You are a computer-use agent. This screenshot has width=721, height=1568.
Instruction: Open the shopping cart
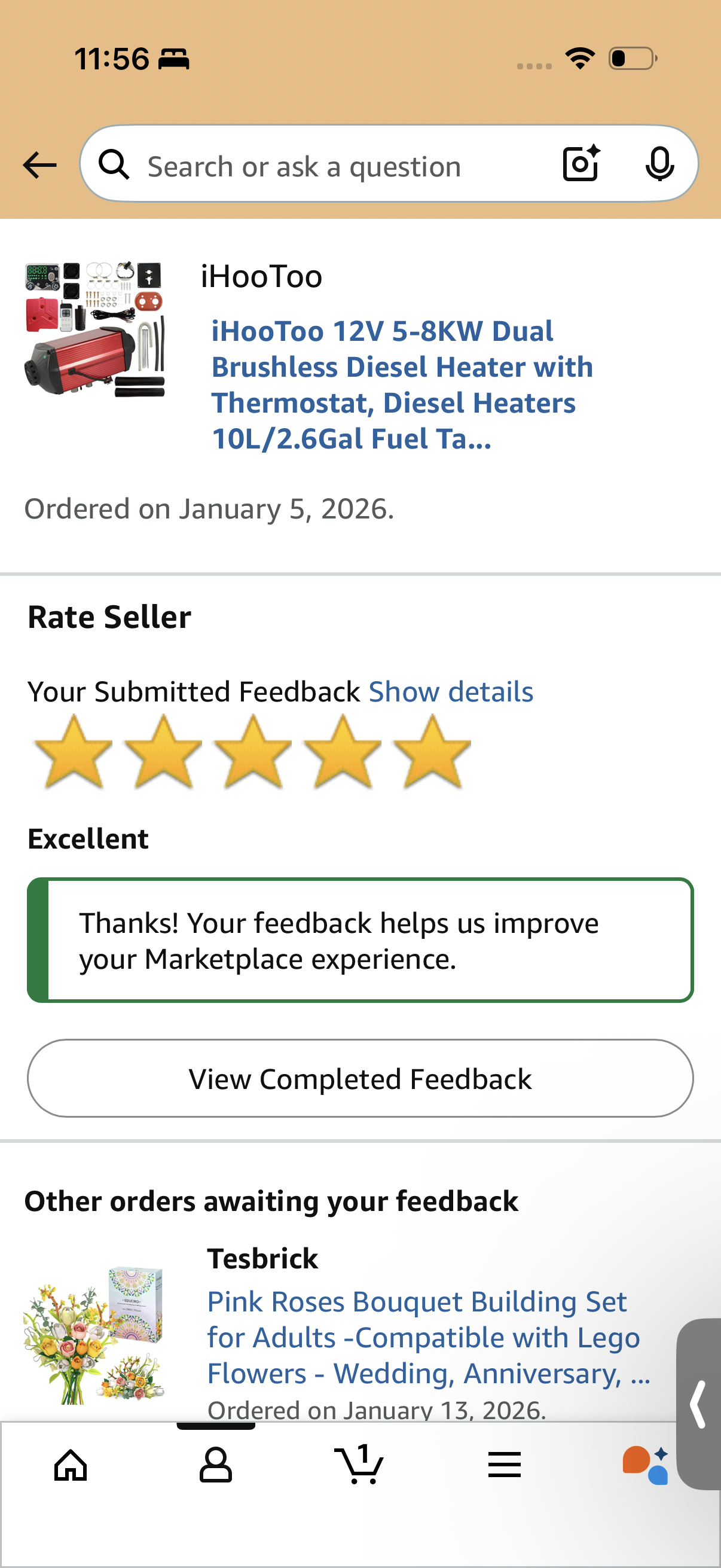click(x=359, y=1465)
